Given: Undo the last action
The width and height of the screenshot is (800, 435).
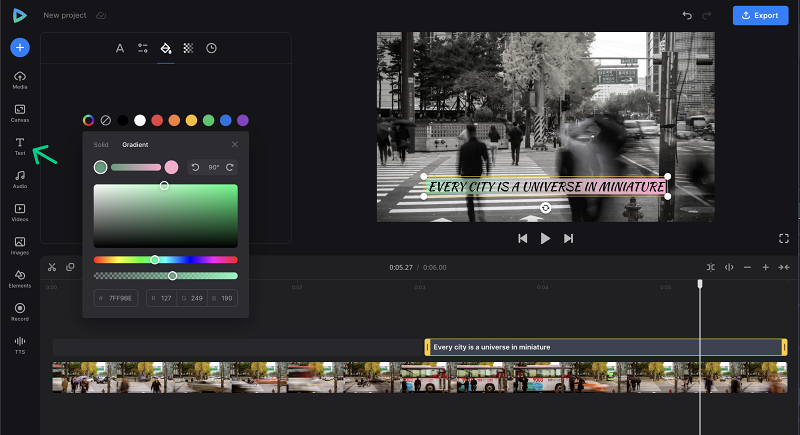Looking at the screenshot, I should (x=687, y=15).
